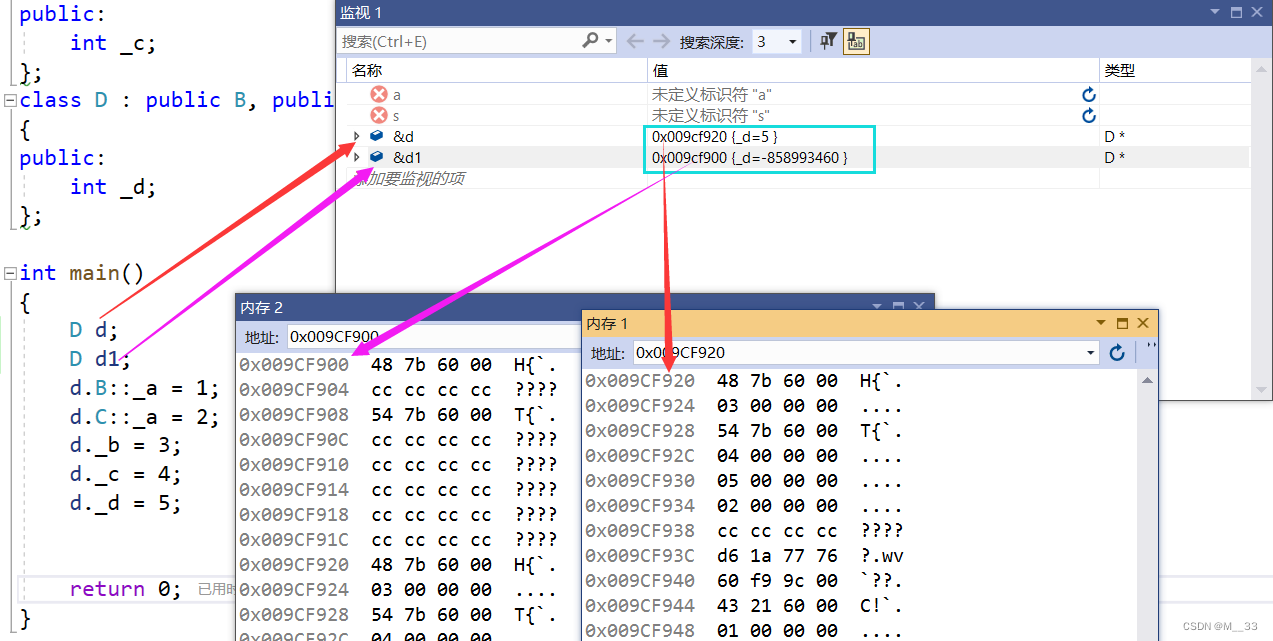Click the 'int _d;' declaration in the editor
This screenshot has height=641, width=1273.
click(x=113, y=186)
